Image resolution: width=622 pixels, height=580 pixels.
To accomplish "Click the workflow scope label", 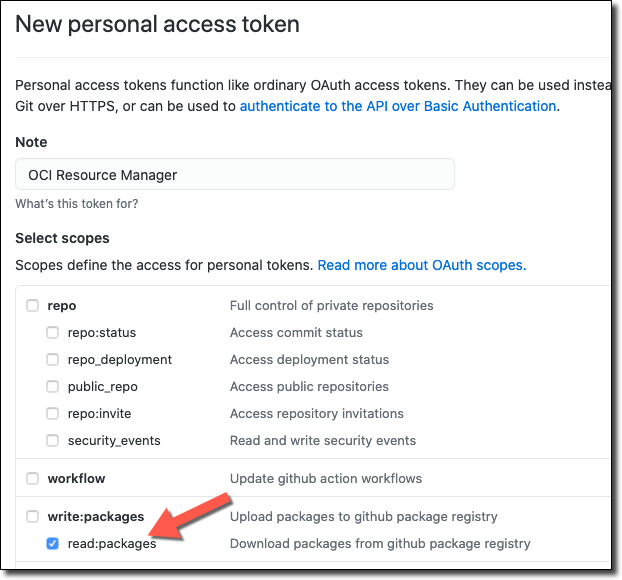I will [76, 479].
